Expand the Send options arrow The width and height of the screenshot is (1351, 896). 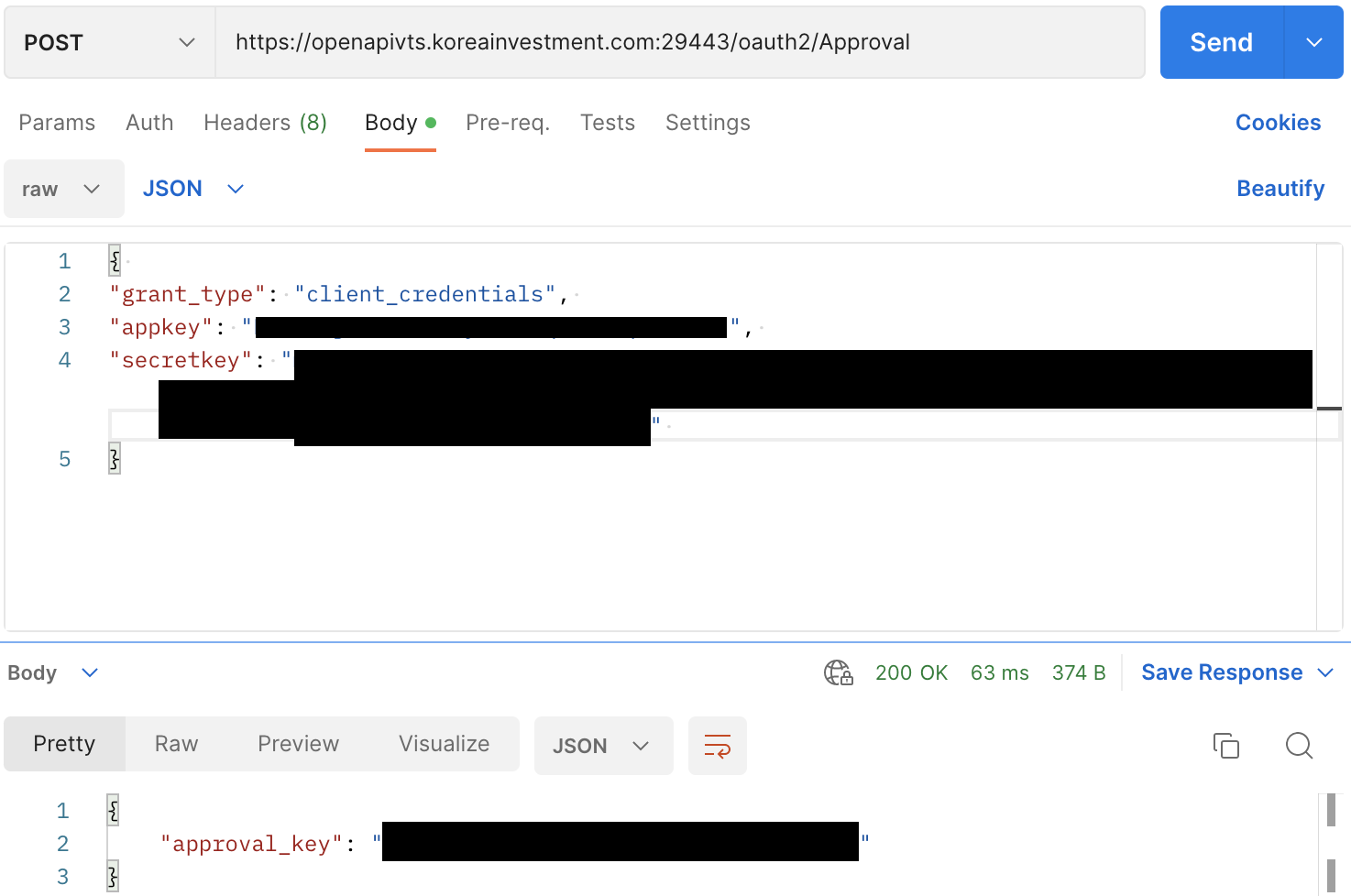pos(1314,43)
